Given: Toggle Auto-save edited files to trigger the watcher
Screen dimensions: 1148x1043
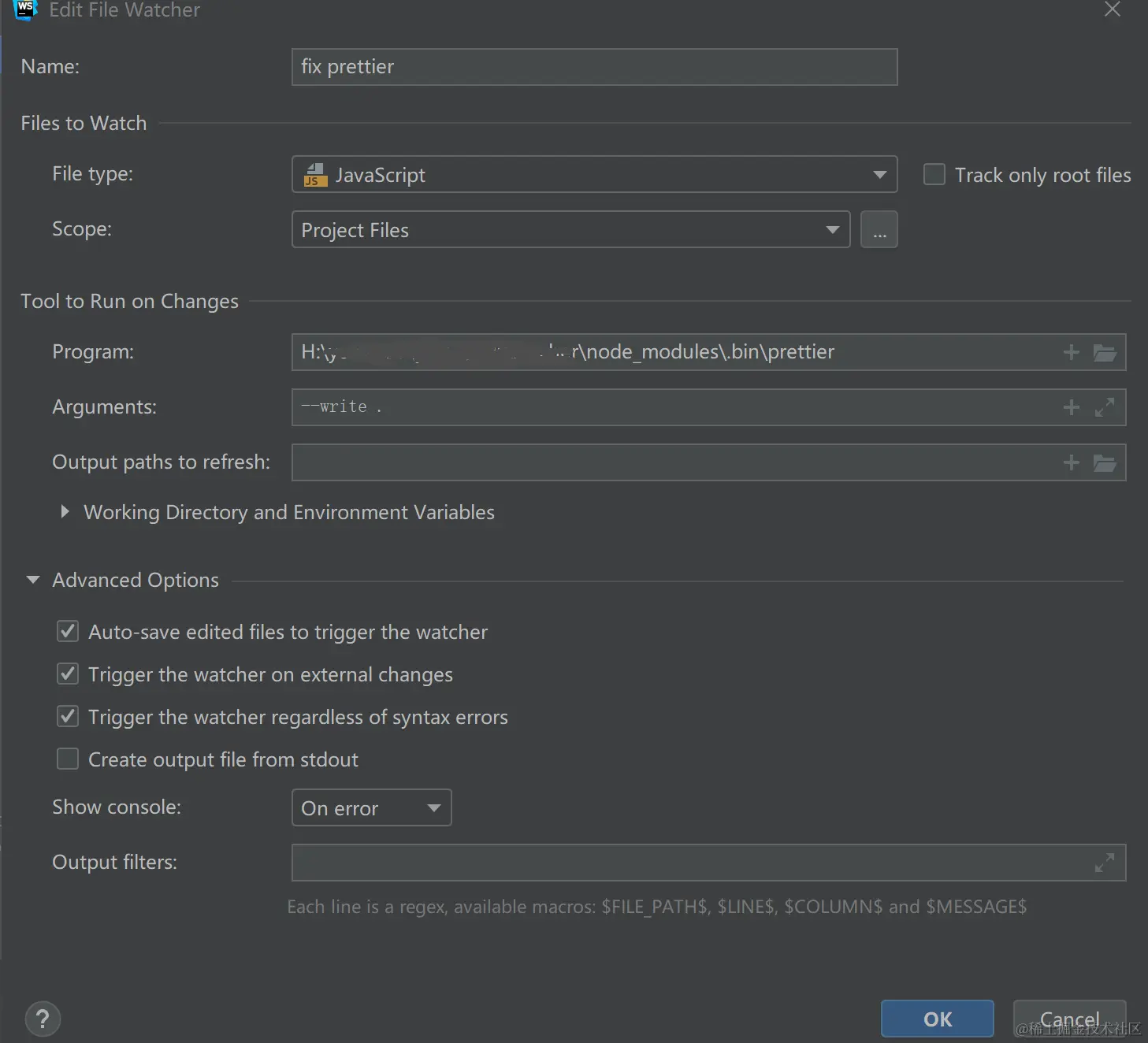Looking at the screenshot, I should tap(68, 631).
